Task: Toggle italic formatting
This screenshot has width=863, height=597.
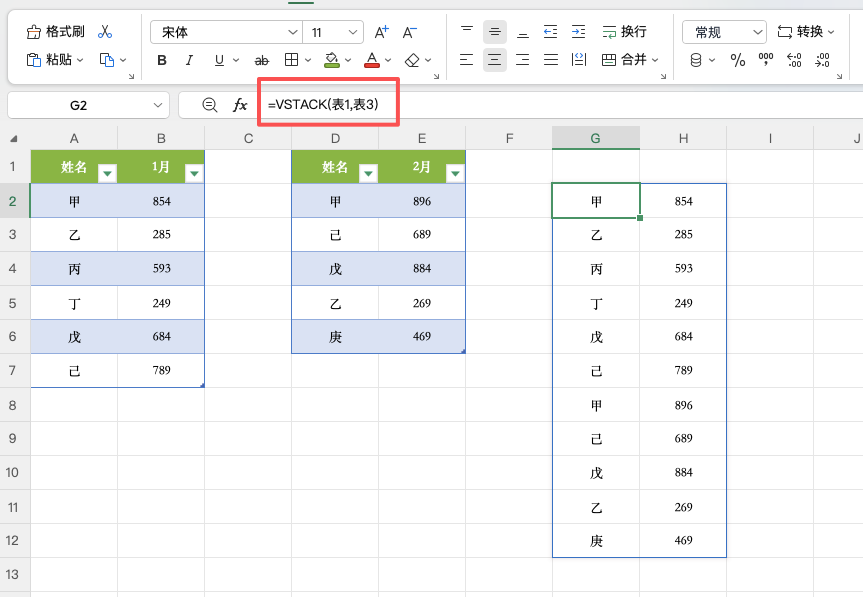Action: pos(189,60)
